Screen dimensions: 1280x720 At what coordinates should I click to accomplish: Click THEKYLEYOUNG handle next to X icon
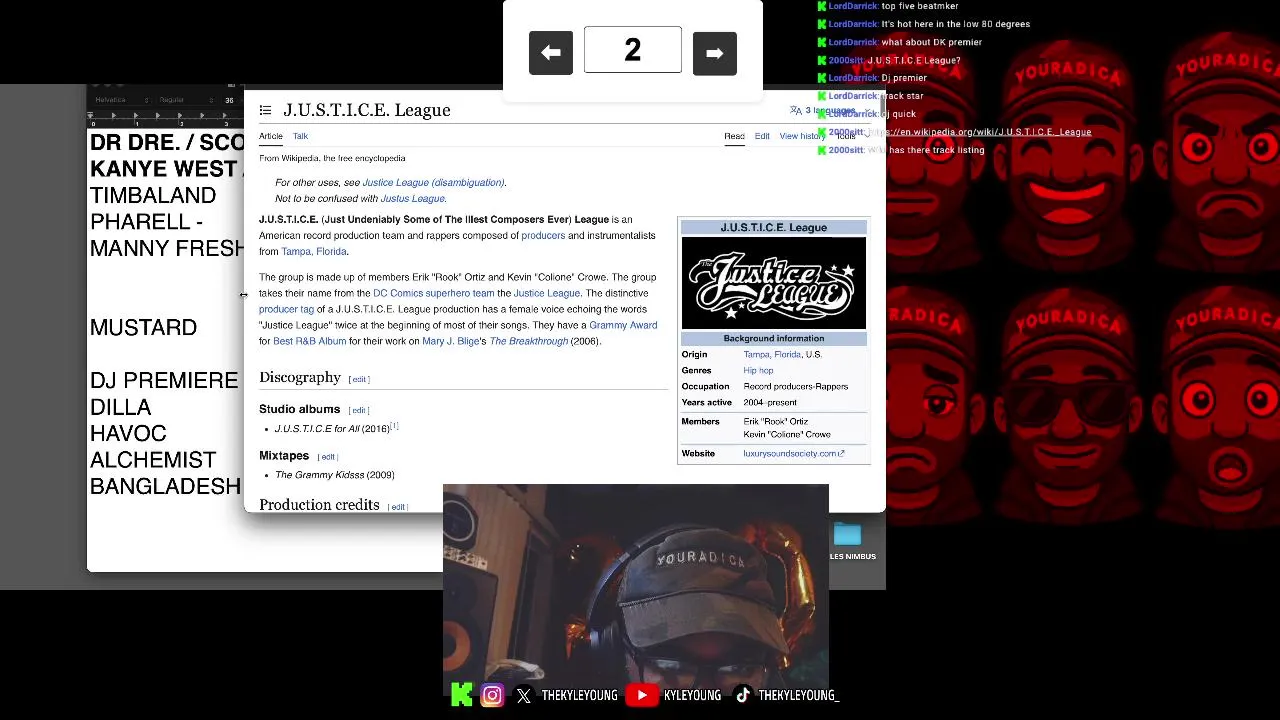click(580, 695)
